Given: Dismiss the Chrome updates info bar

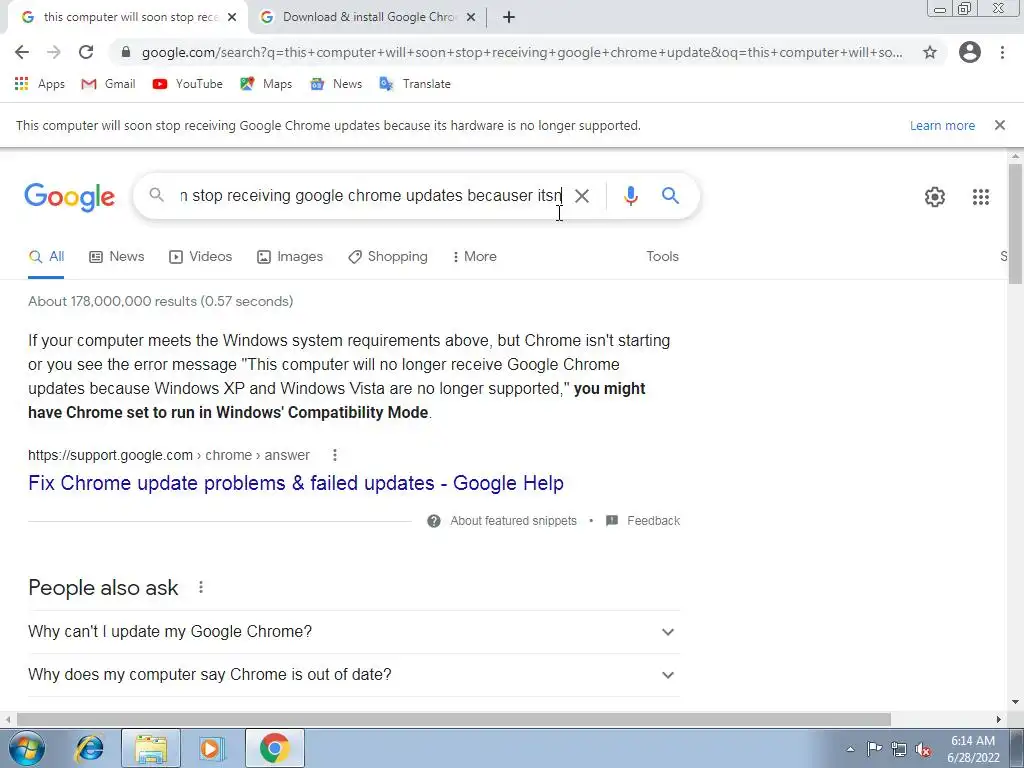Looking at the screenshot, I should [x=1000, y=125].
